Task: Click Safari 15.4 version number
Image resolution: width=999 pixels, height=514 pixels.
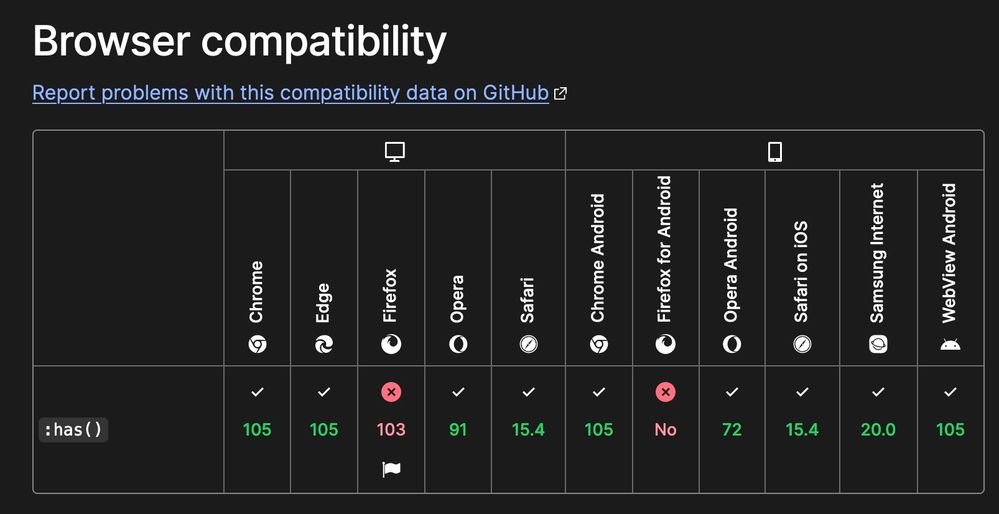Action: pyautogui.click(x=528, y=430)
